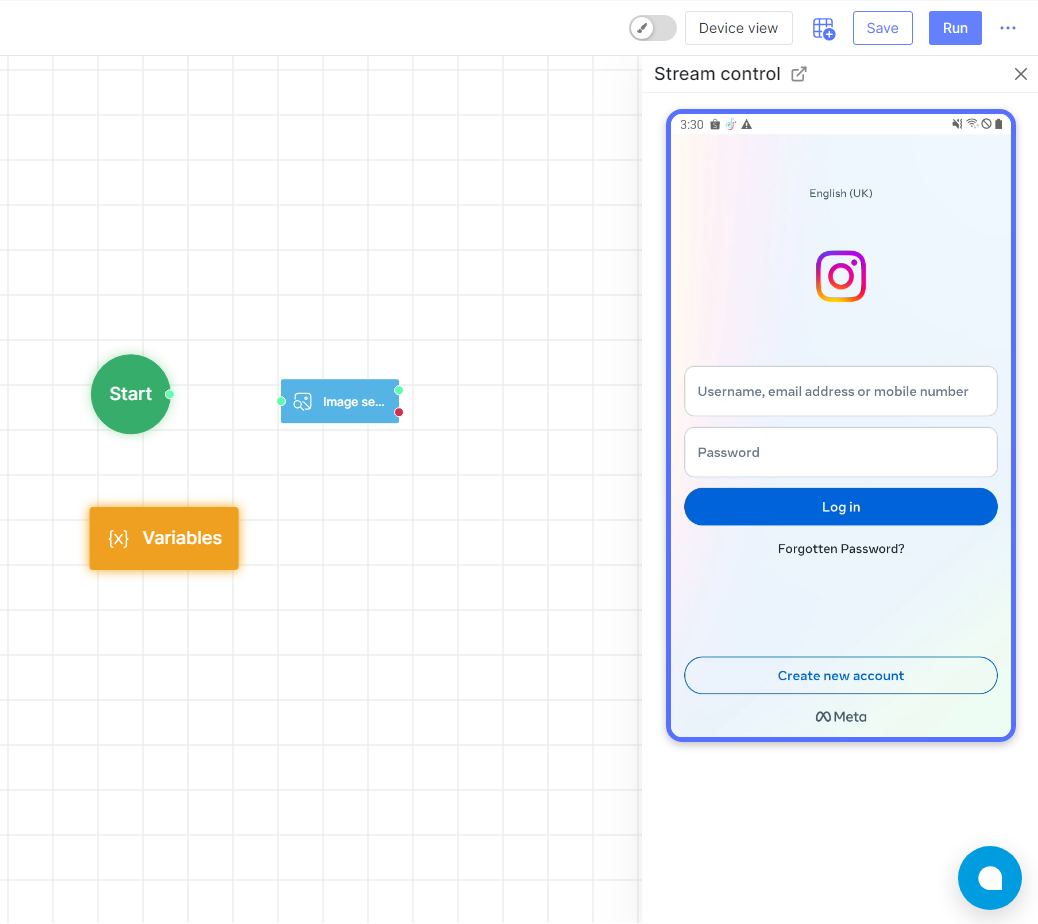Tap the Log in button
The image size is (1038, 924).
click(x=841, y=507)
